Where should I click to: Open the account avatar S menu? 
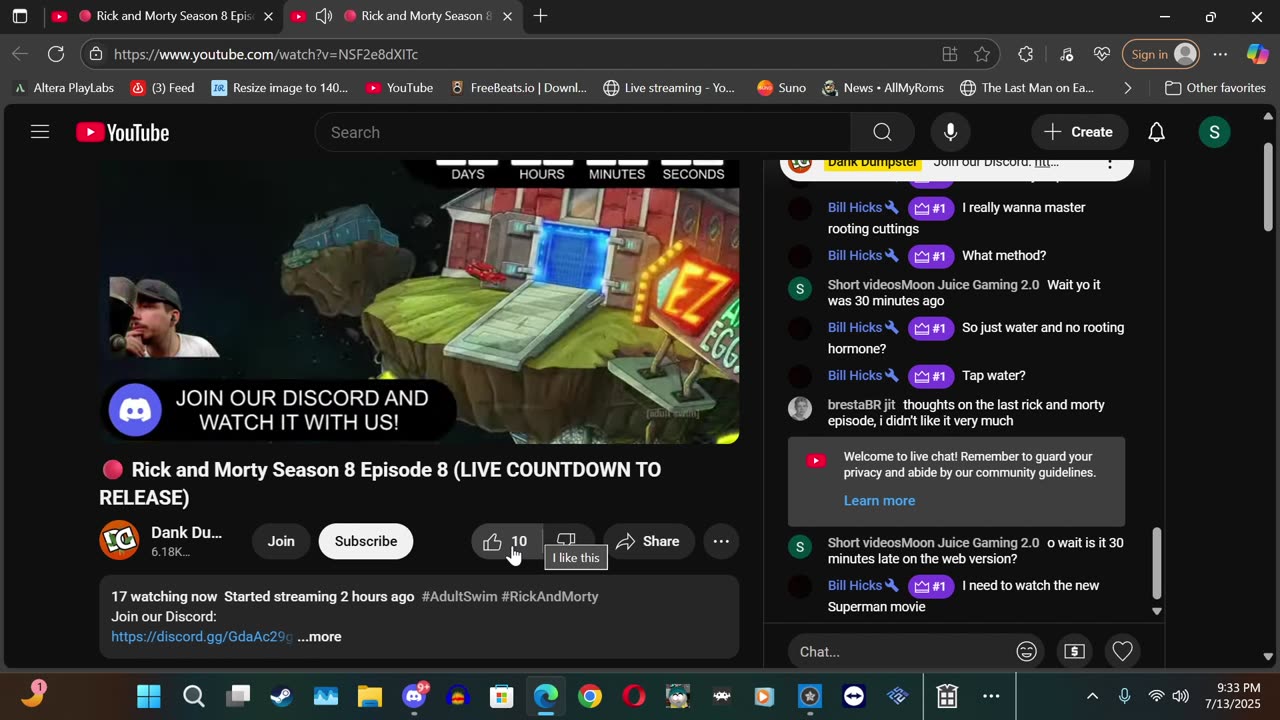pyautogui.click(x=1214, y=132)
